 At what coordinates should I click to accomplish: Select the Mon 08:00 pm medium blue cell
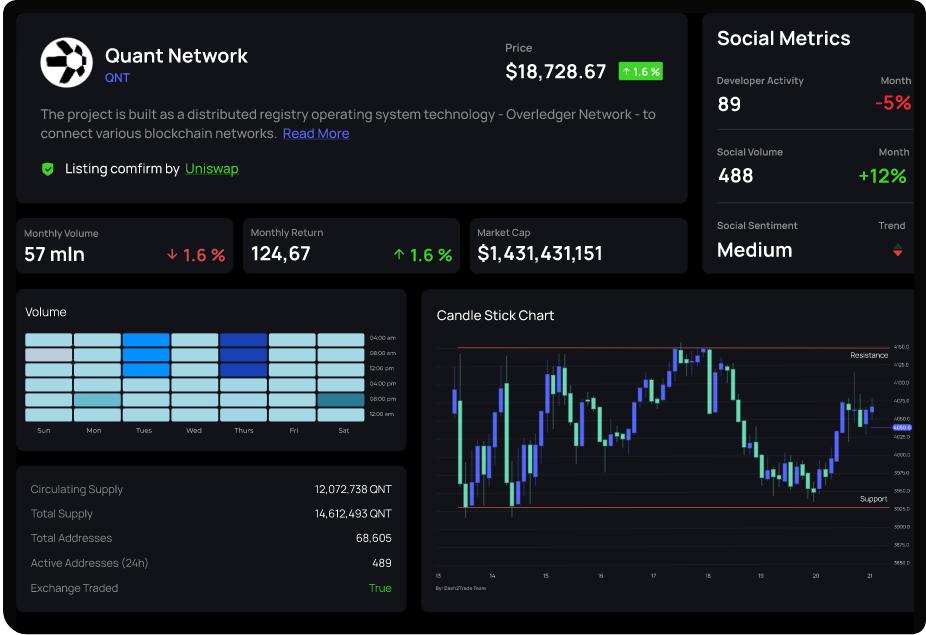coord(97,400)
